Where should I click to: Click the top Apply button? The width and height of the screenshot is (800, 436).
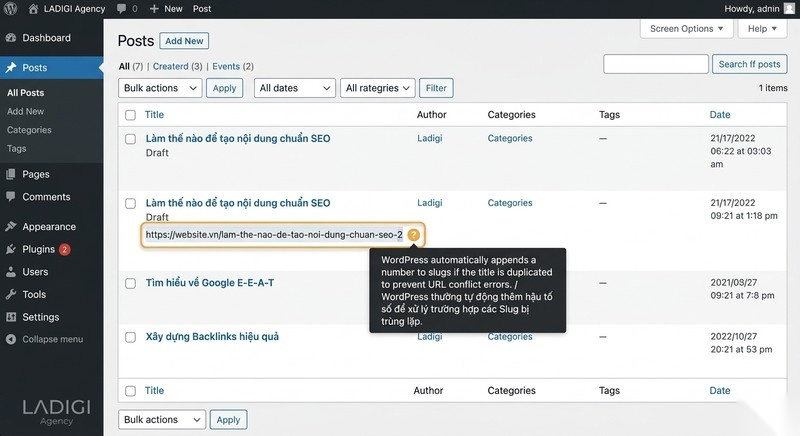click(x=224, y=88)
